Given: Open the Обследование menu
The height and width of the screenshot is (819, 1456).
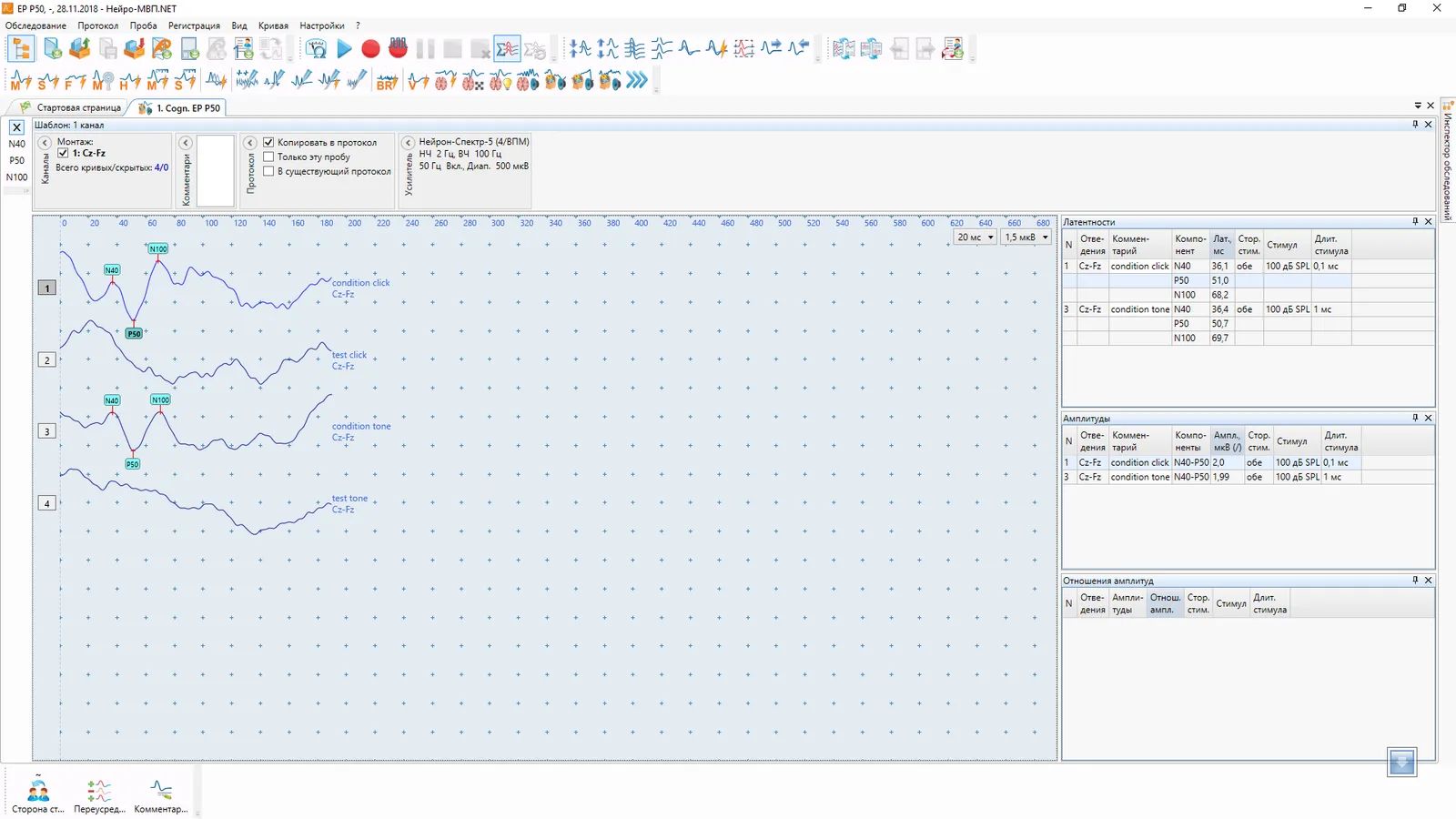Looking at the screenshot, I should coord(35,25).
